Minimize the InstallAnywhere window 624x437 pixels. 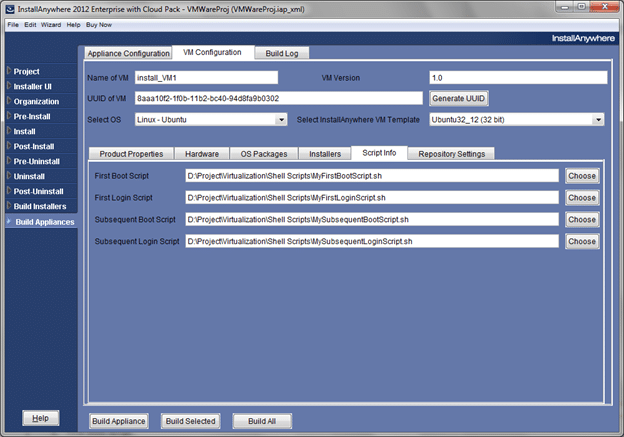coord(565,7)
